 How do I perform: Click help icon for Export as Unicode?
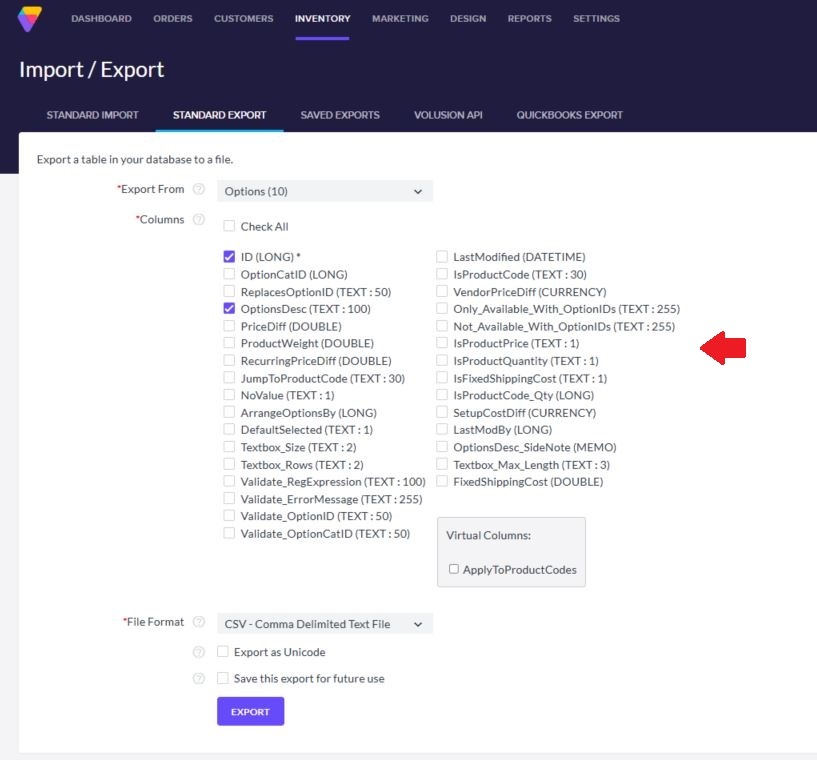point(199,652)
